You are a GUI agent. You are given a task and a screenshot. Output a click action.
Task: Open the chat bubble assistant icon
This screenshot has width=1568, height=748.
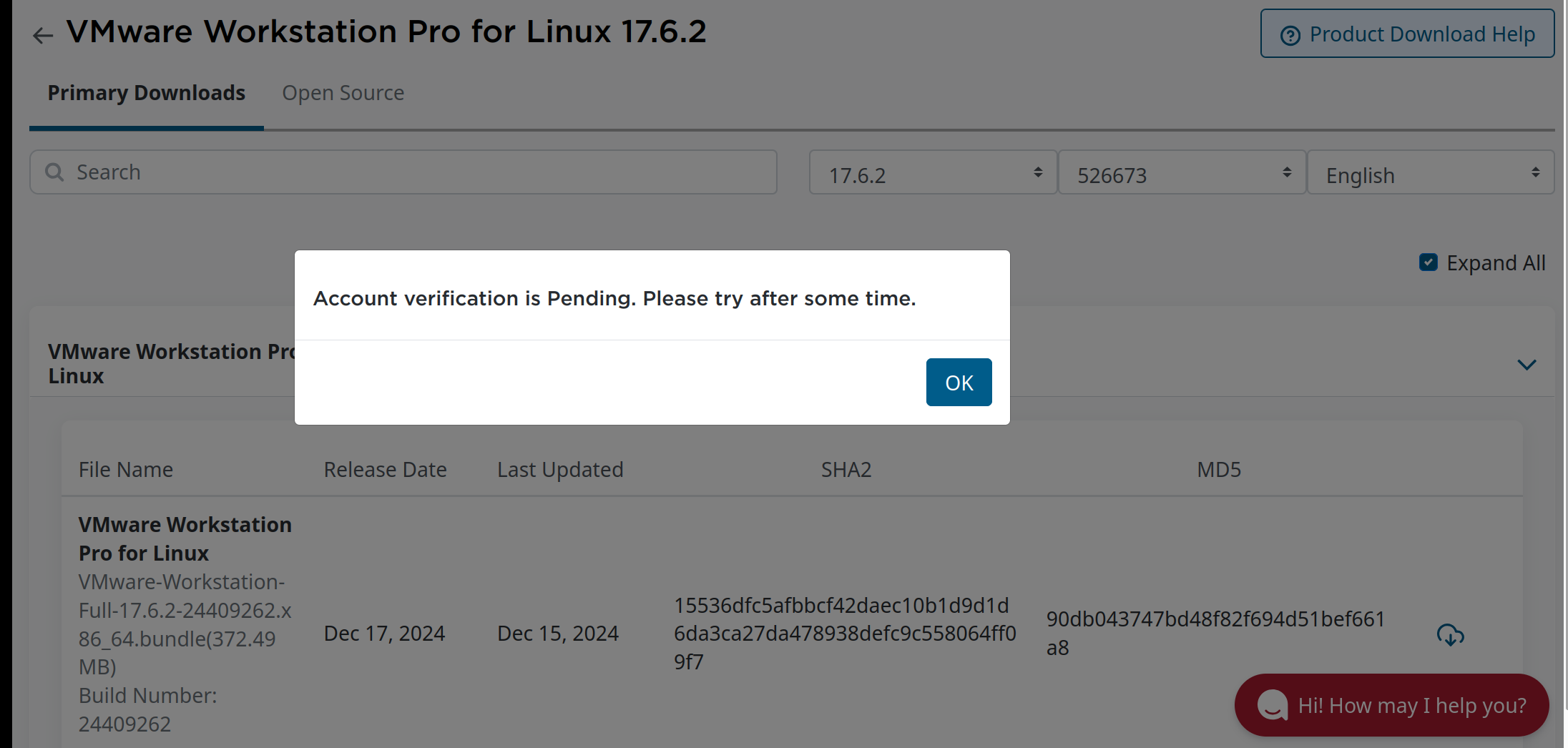[x=1273, y=705]
